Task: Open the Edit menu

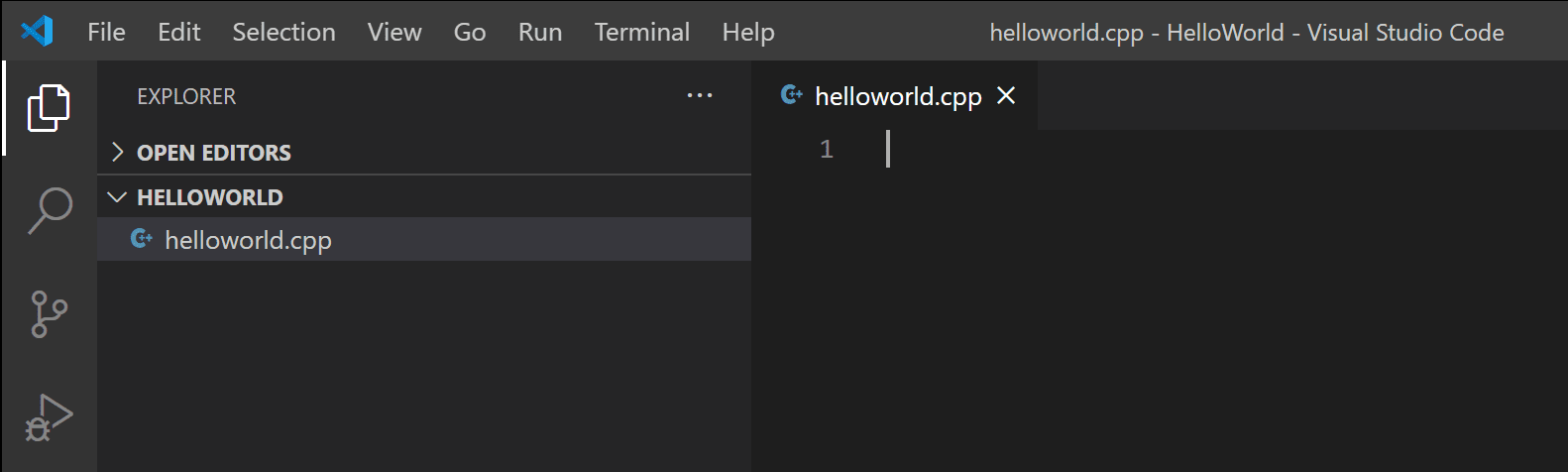Action: click(x=178, y=33)
